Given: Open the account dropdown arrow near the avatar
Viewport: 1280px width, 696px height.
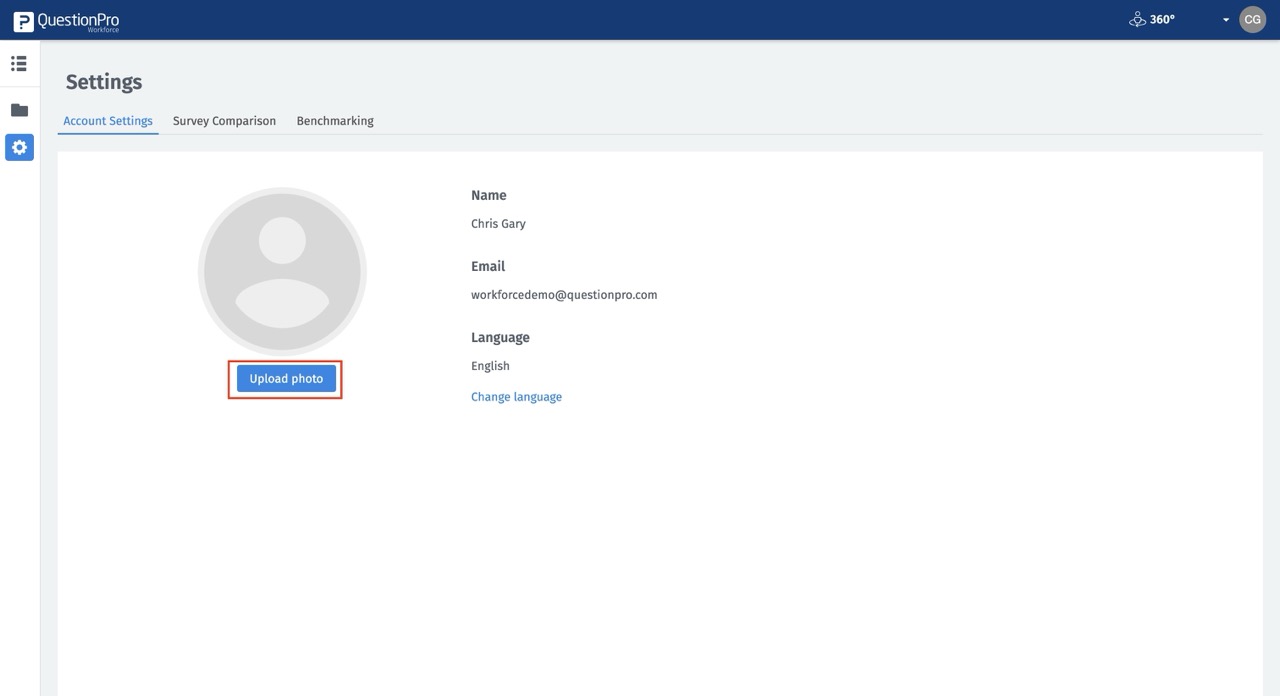Looking at the screenshot, I should tap(1226, 19).
